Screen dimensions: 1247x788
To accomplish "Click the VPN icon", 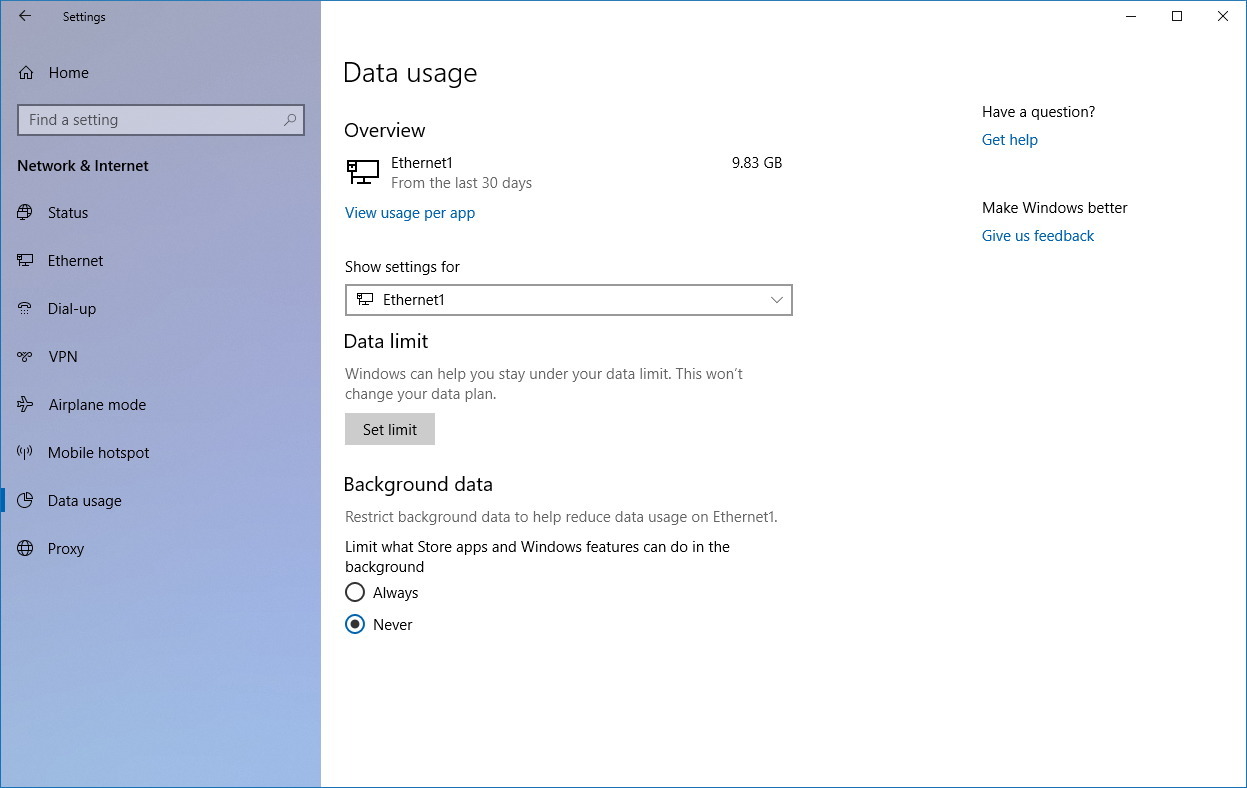I will (x=26, y=357).
